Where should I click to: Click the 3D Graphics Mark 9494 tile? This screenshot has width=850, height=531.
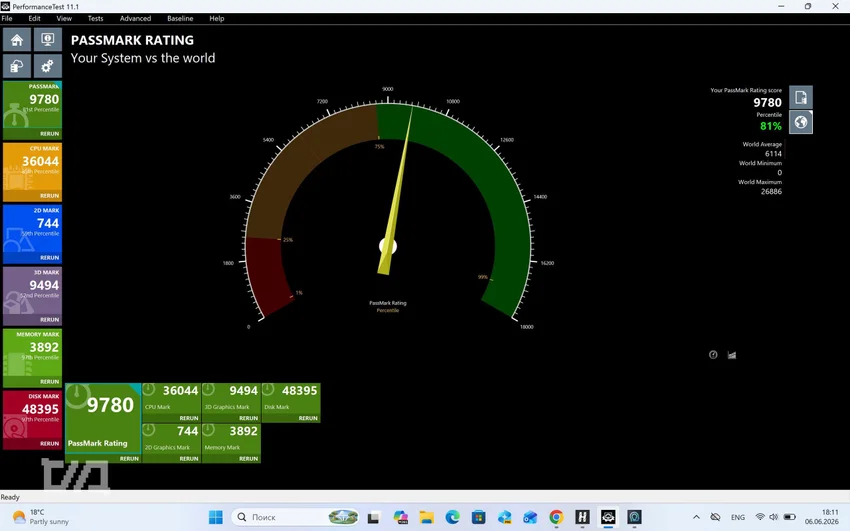click(x=231, y=399)
